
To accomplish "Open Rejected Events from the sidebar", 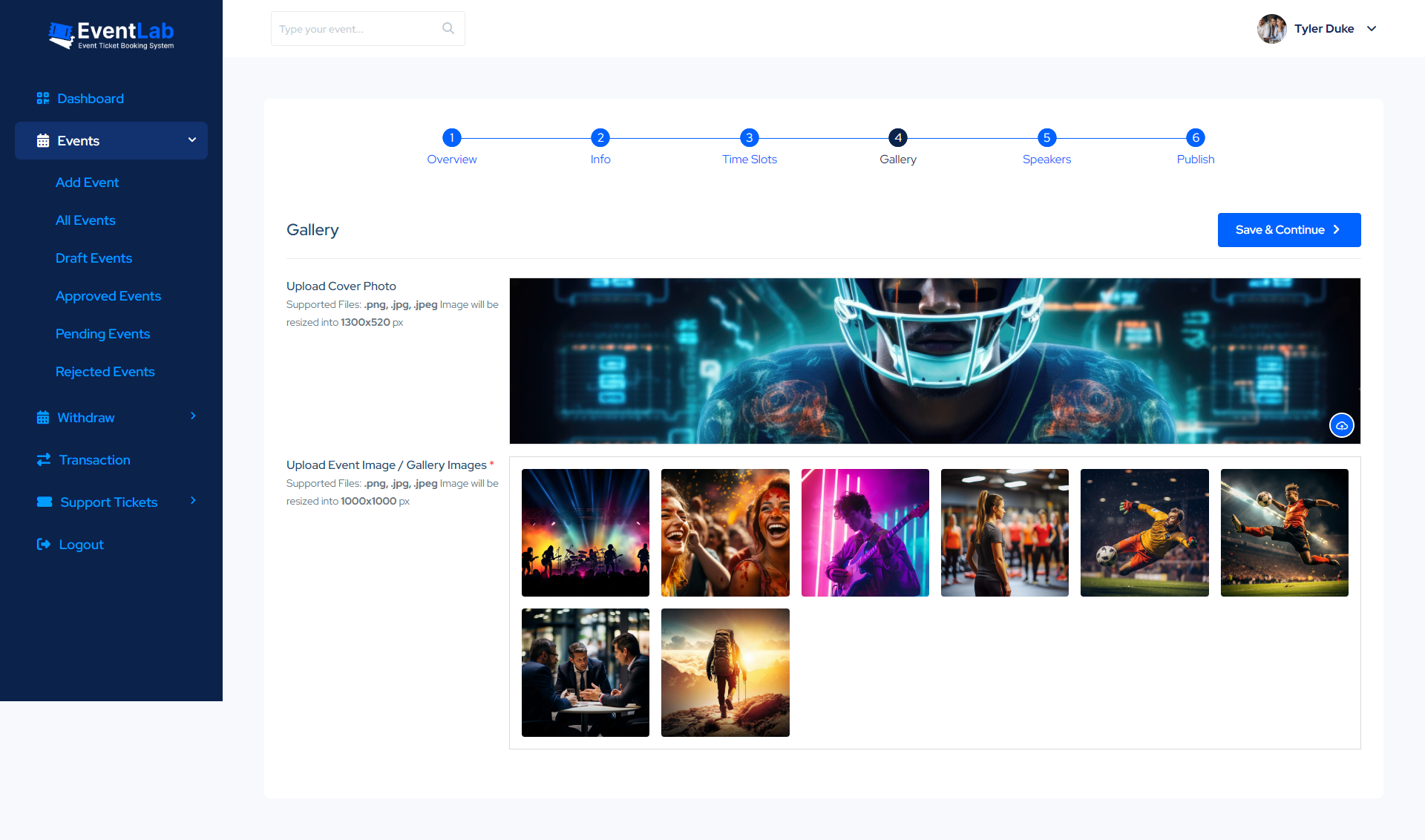I will coord(105,371).
